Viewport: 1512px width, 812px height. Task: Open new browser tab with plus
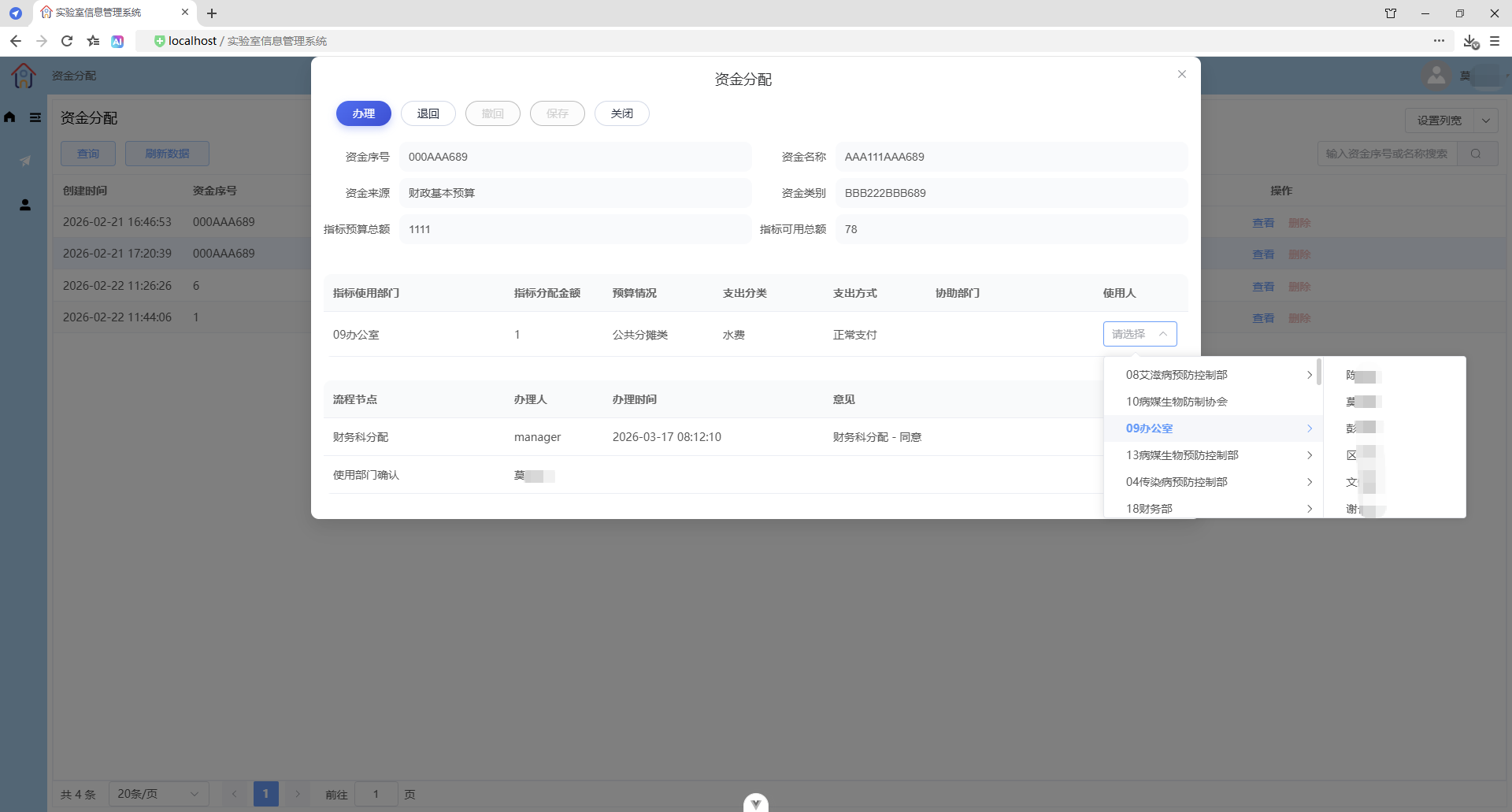212,13
